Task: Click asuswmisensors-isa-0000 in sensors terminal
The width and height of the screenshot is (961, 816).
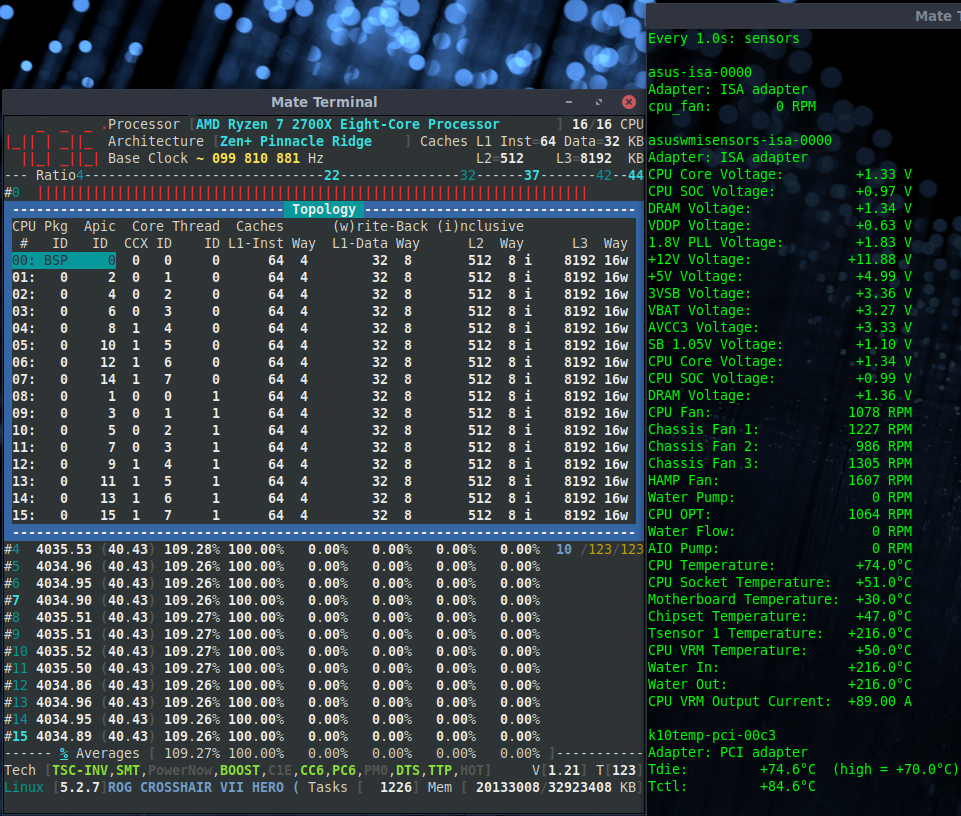Action: click(740, 140)
